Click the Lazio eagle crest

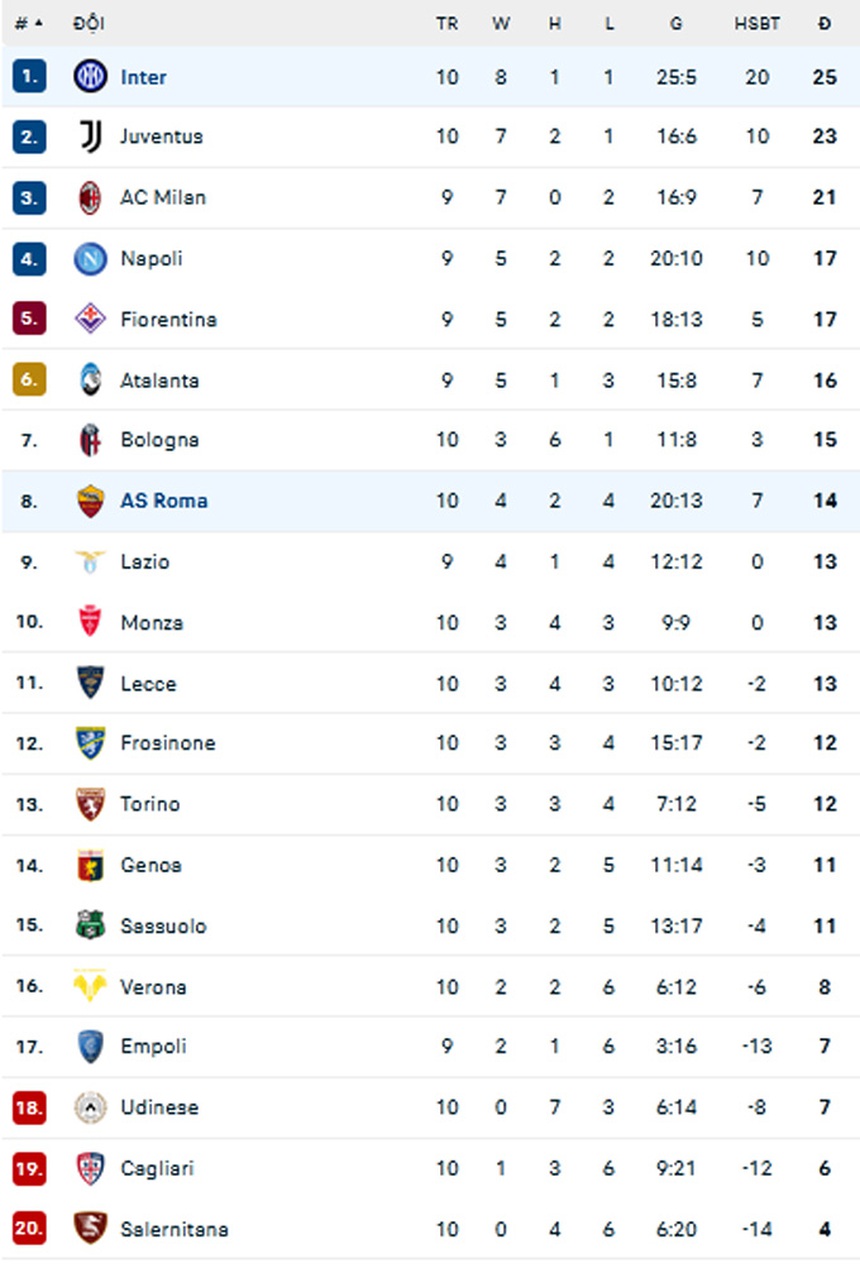[90, 562]
